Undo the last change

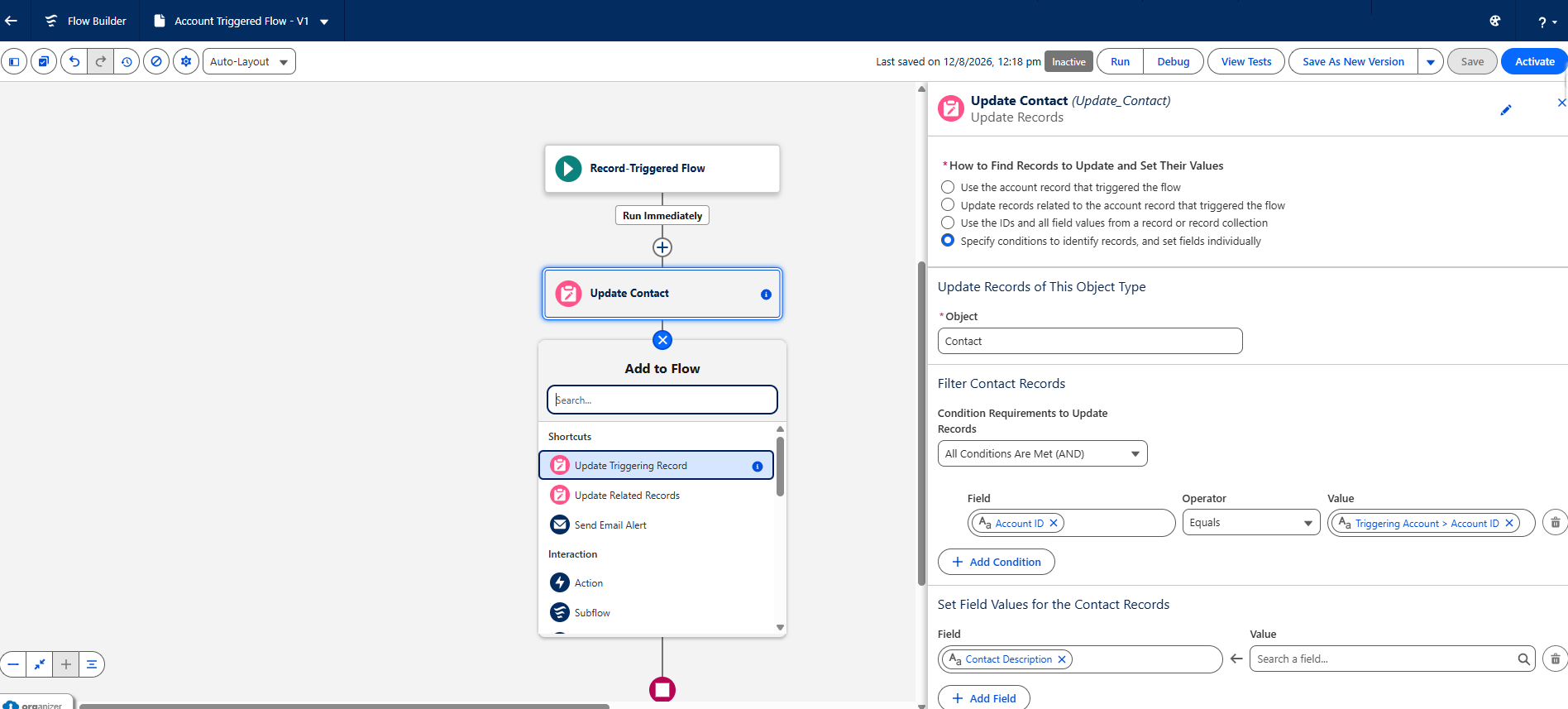pyautogui.click(x=74, y=61)
